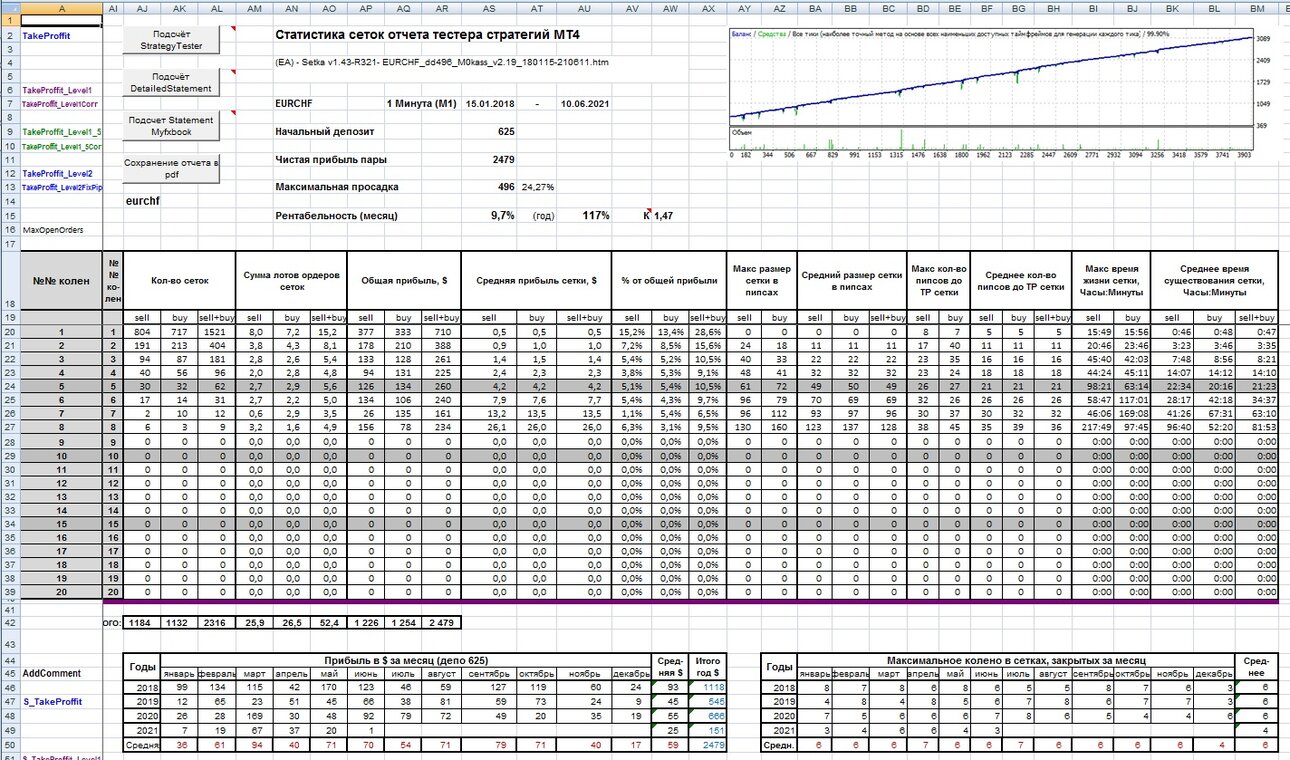Click total sell grids 1184
This screenshot has height=760, width=1290.
[x=144, y=623]
